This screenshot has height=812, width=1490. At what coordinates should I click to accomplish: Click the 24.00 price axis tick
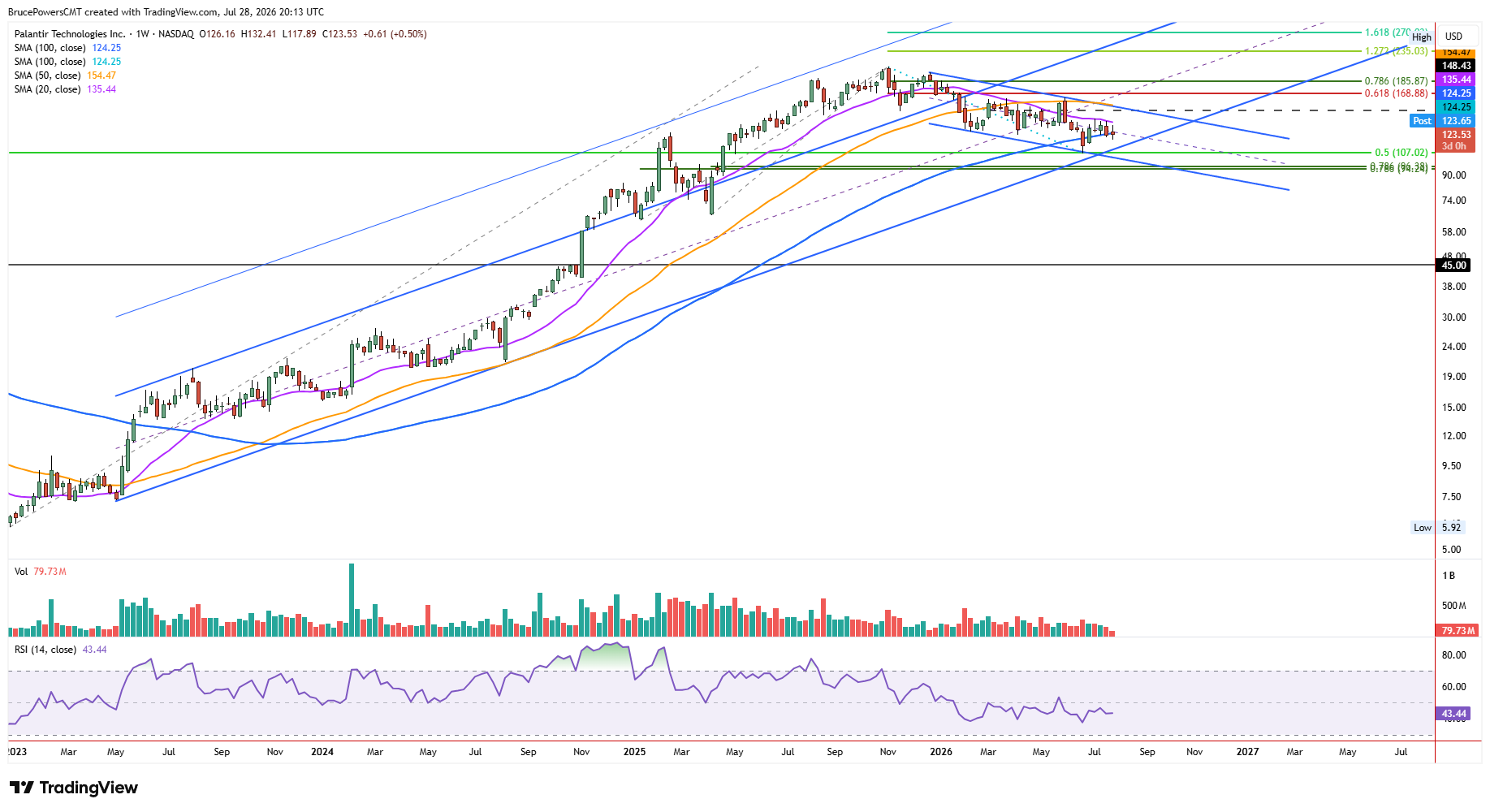tap(1453, 347)
